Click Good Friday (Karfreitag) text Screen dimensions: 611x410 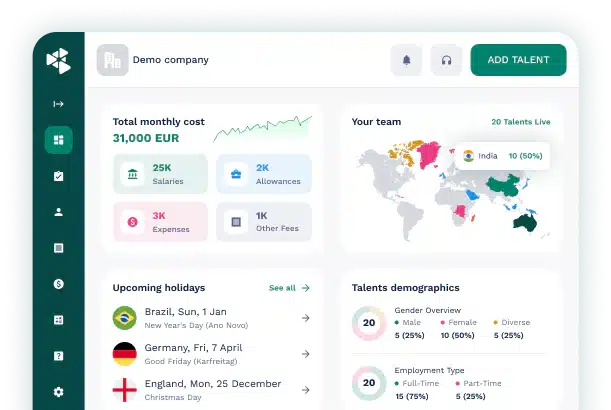point(191,361)
